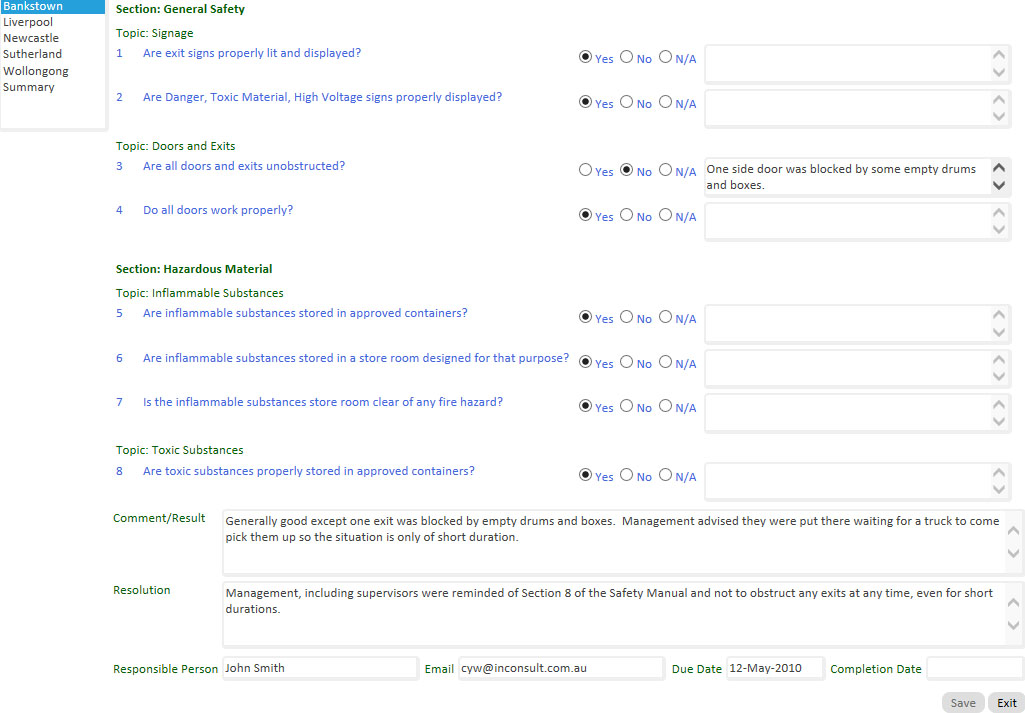Choose No for exit signs question 1
Viewport: 1025px width, 713px height.
pyautogui.click(x=626, y=58)
